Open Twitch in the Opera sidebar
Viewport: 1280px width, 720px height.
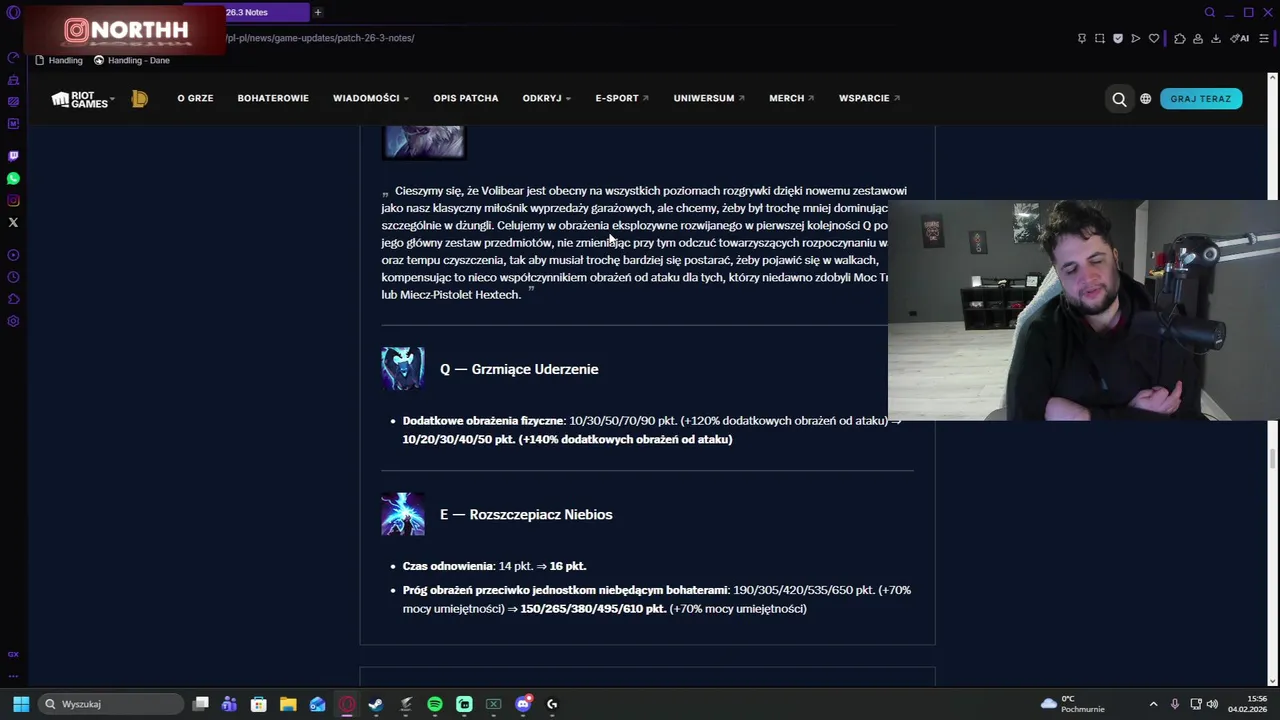[13, 156]
